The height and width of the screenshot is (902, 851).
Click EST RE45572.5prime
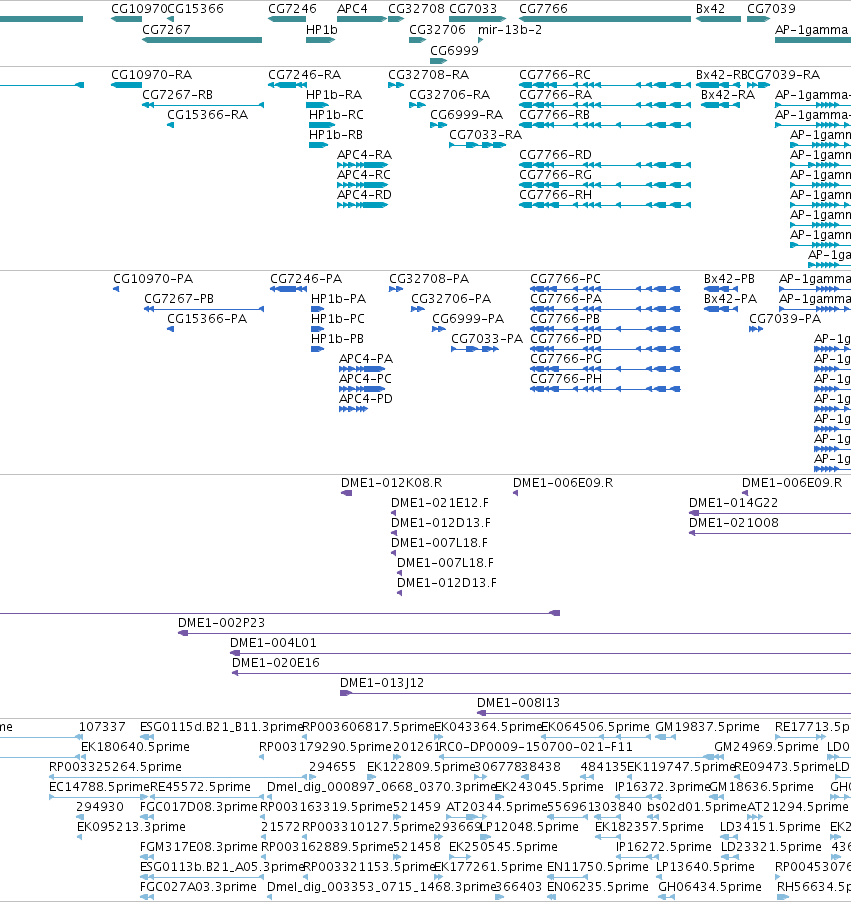(x=200, y=787)
